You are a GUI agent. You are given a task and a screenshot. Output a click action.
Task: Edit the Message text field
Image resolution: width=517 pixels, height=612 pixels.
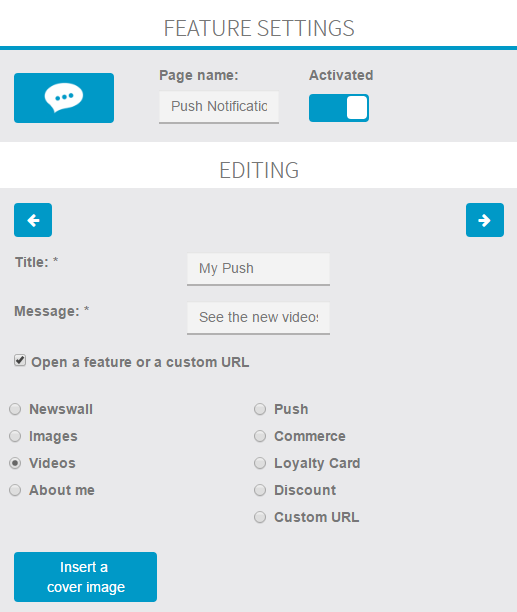tap(258, 318)
